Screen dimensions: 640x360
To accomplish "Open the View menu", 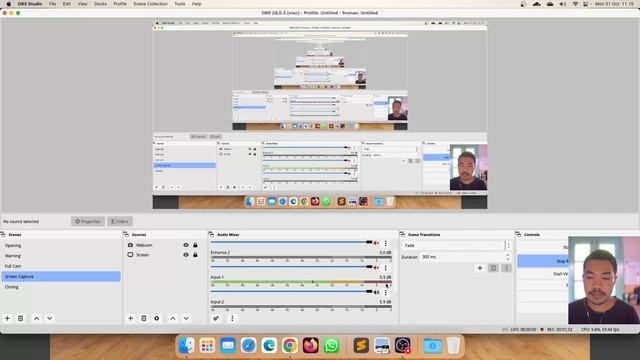I will [82, 4].
